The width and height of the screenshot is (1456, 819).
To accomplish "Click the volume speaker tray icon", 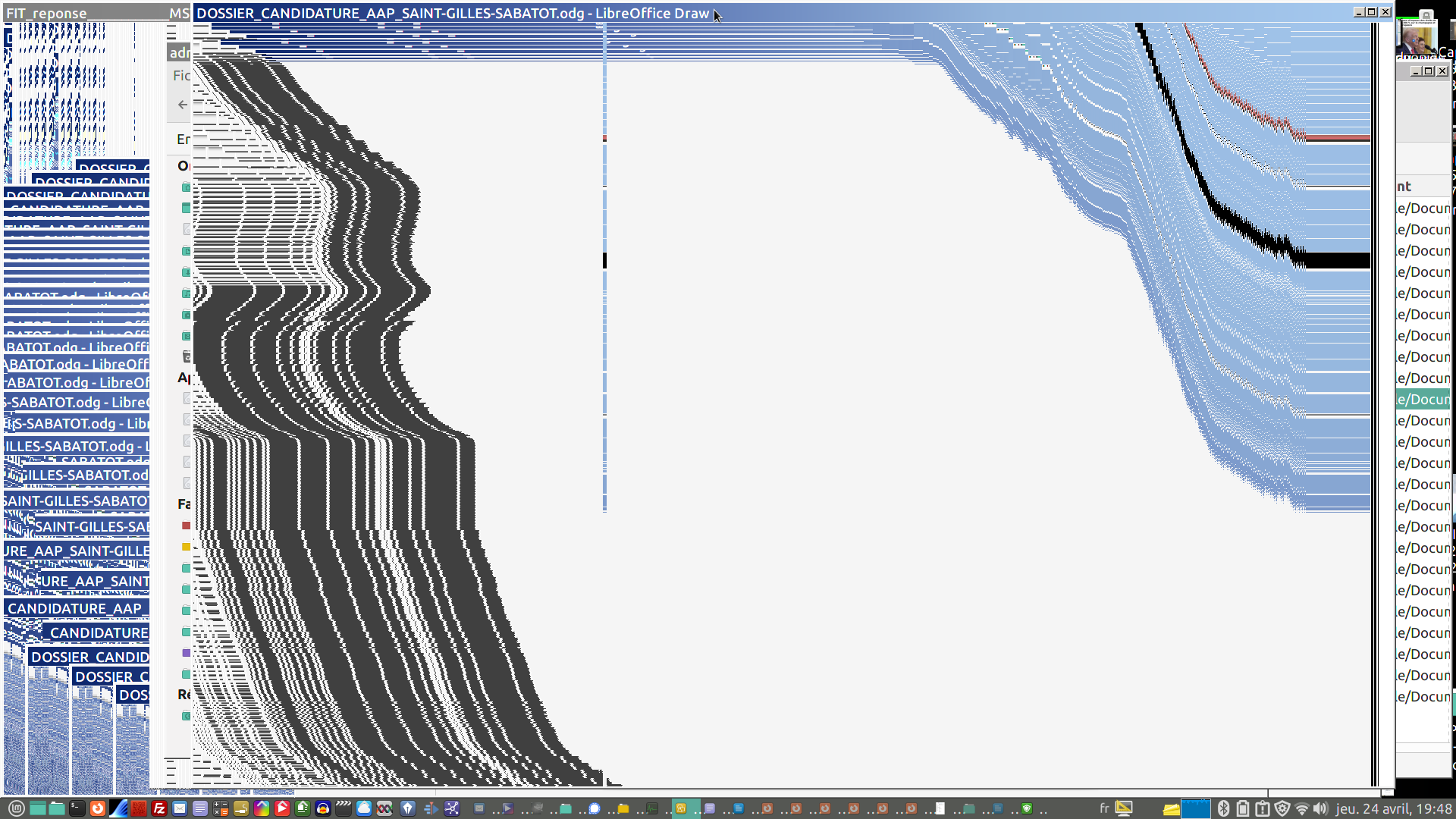I will tap(1321, 808).
